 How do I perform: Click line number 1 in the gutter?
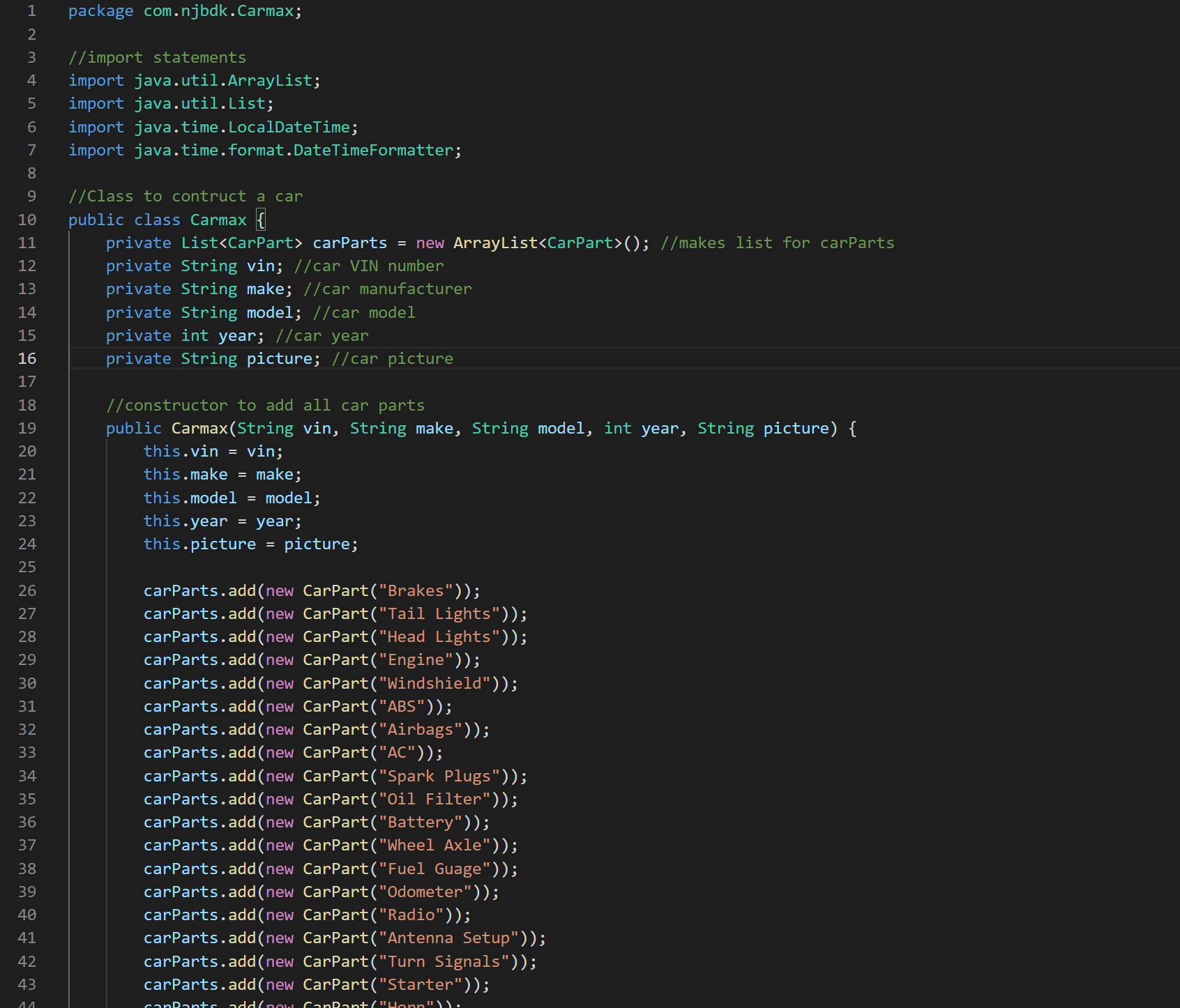coord(31,11)
